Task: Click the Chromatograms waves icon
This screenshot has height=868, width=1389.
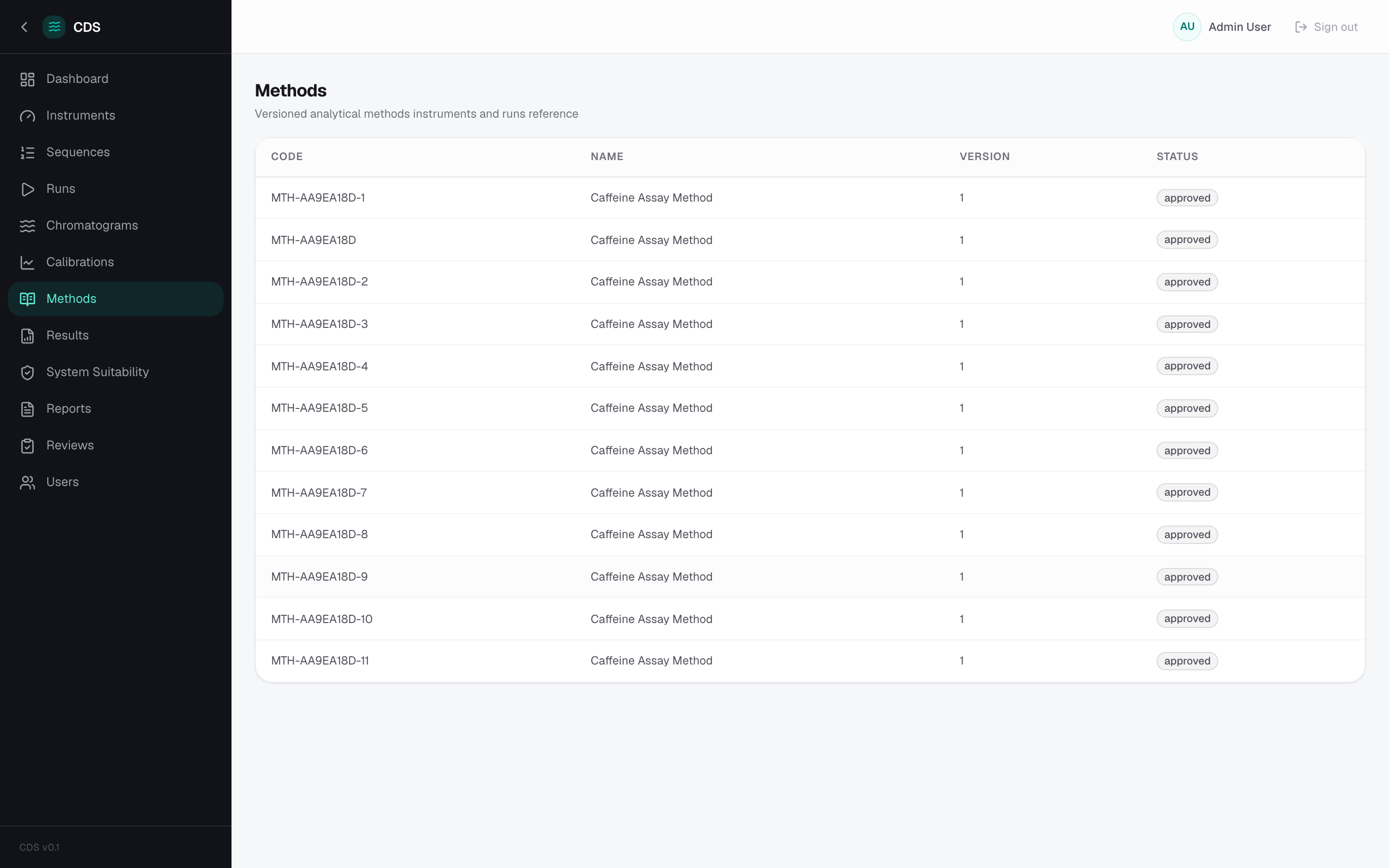Action: [27, 226]
